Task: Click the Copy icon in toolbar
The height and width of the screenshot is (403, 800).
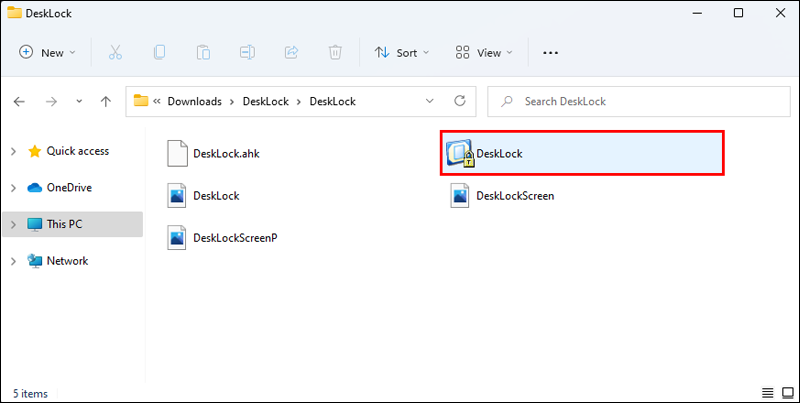Action: pos(160,52)
